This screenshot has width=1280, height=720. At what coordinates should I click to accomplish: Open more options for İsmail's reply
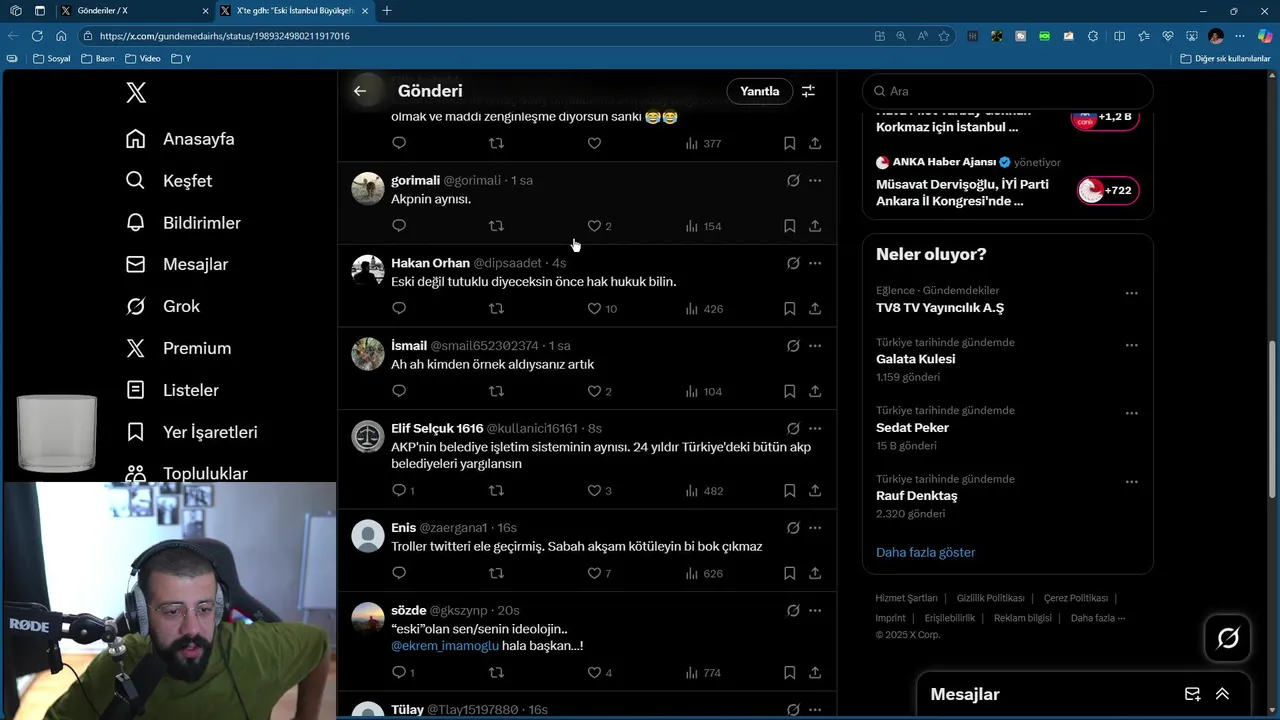click(815, 346)
